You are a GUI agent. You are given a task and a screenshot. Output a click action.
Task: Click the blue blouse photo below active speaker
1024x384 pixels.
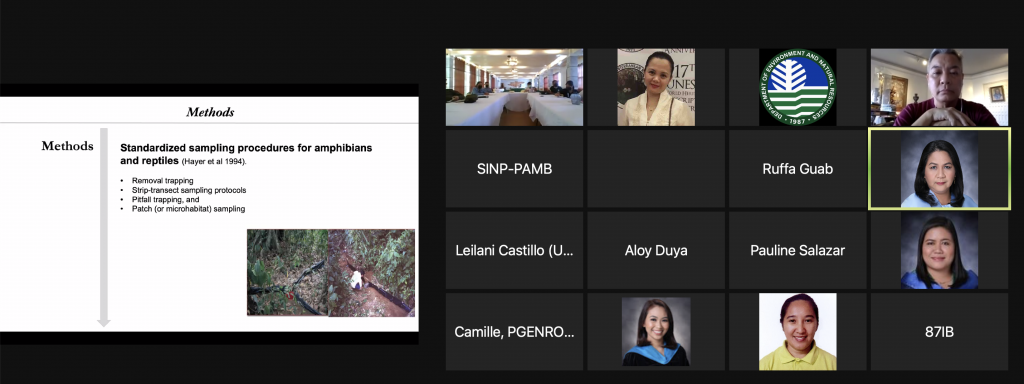pyautogui.click(x=939, y=250)
